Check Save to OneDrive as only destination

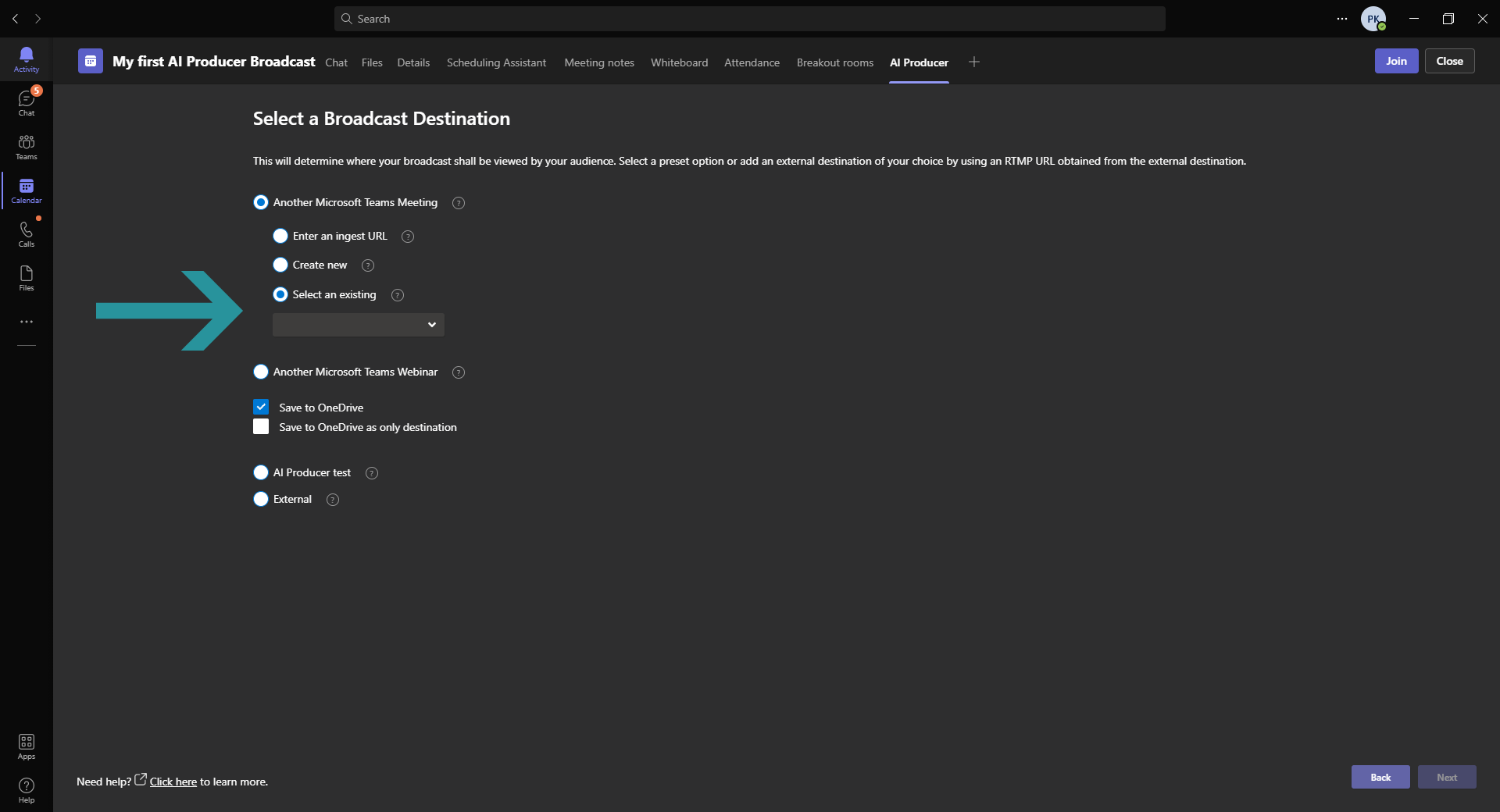pyautogui.click(x=261, y=426)
